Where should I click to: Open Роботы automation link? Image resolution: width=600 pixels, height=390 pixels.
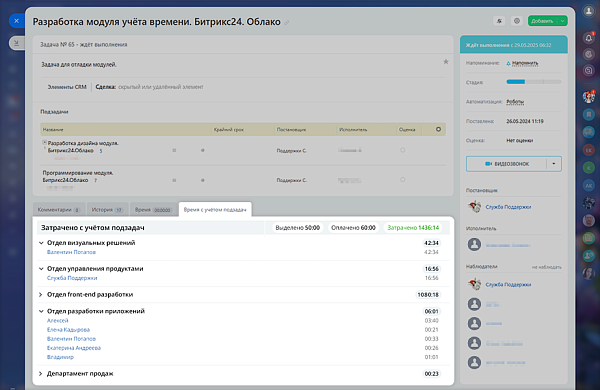click(515, 102)
